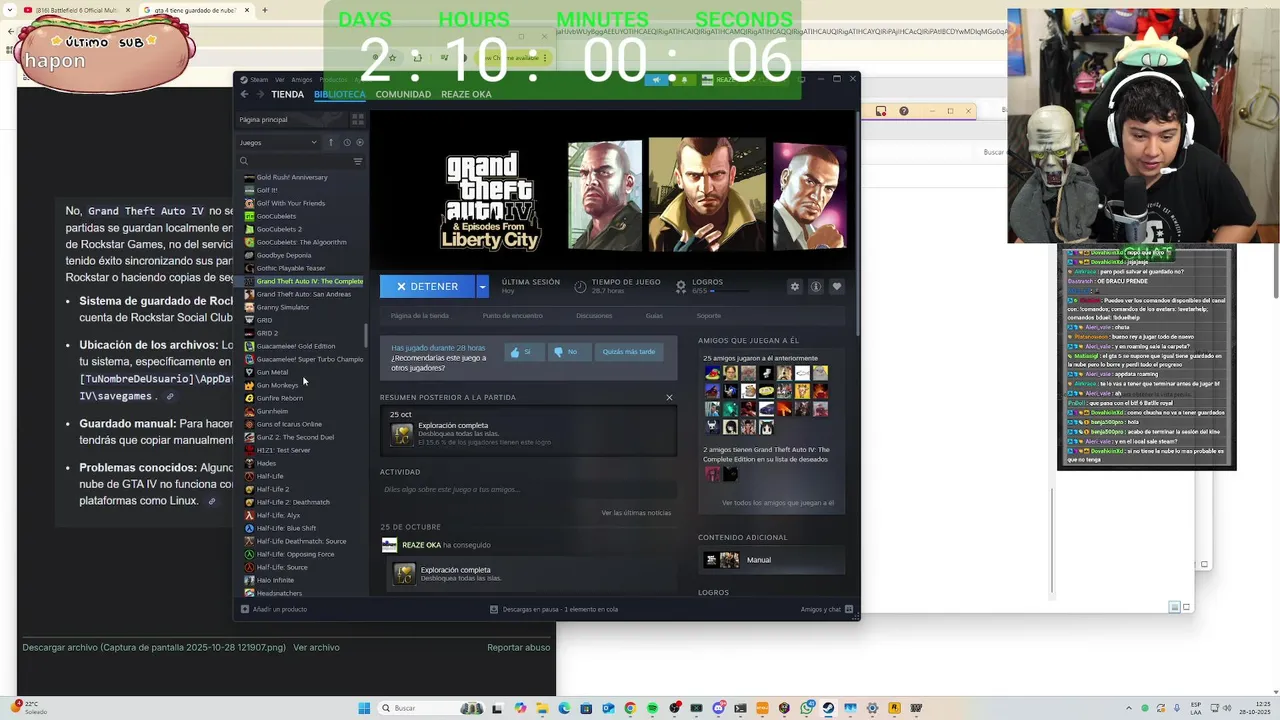This screenshot has width=1280, height=720.
Task: Select Granny Simulator in the game list
Action: coord(283,307)
